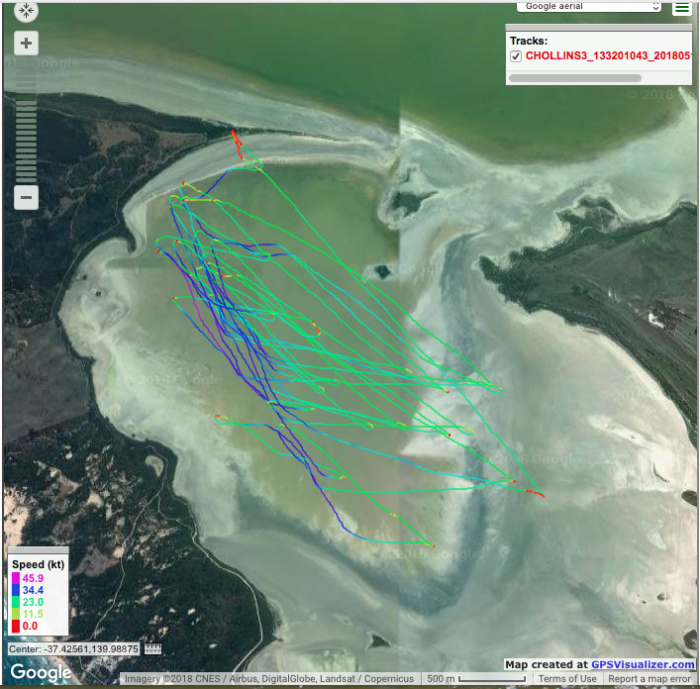This screenshot has height=689, width=700.
Task: Uncheck the CHOLLINS3 track checkbox
Action: click(516, 57)
